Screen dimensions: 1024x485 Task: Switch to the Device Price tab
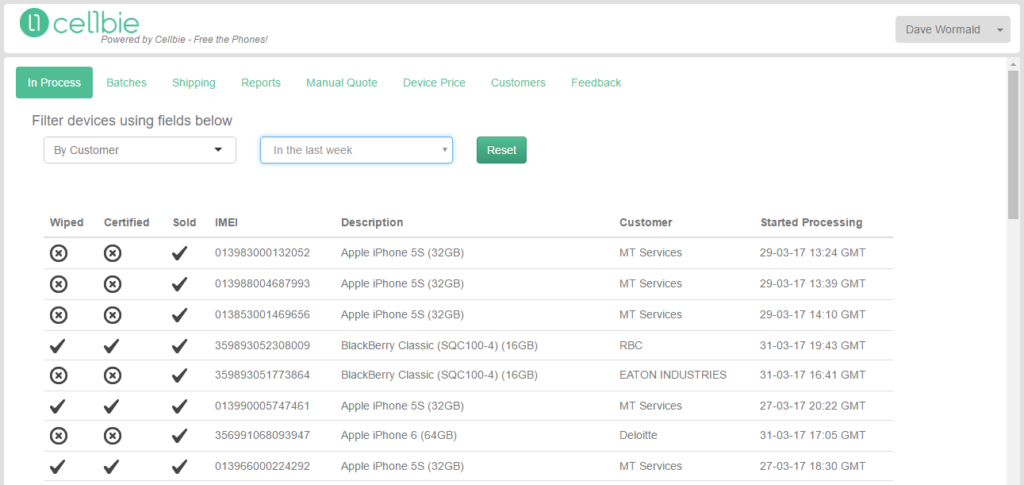coord(434,83)
